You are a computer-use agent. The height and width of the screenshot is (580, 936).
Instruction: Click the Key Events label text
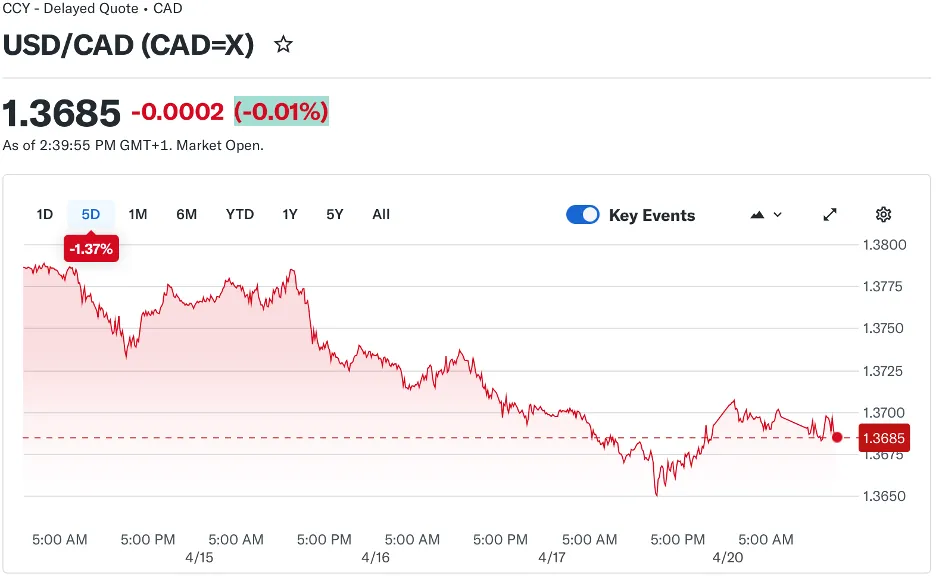click(651, 215)
